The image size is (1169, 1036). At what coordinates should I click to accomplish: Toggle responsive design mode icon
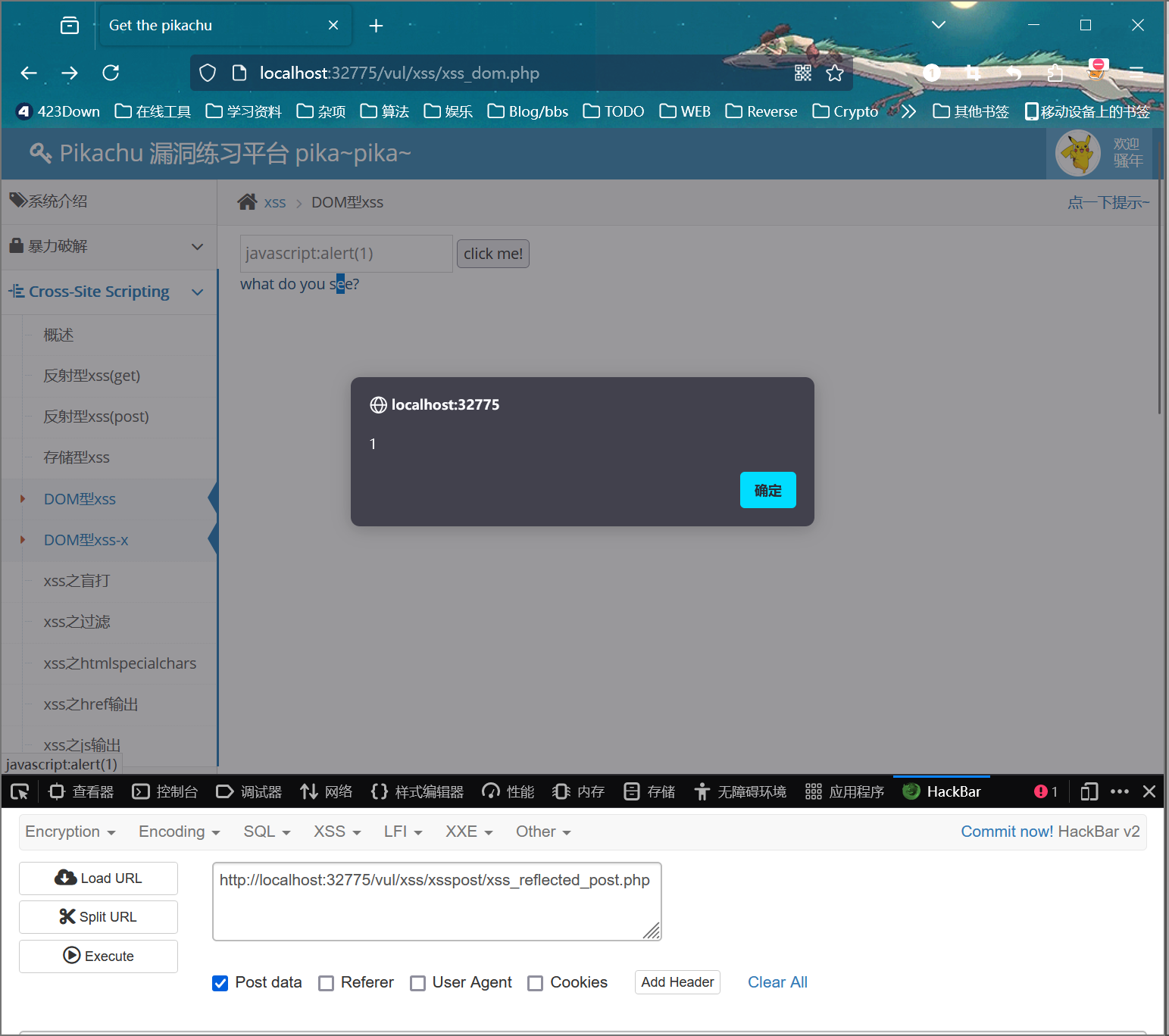pos(1089,791)
